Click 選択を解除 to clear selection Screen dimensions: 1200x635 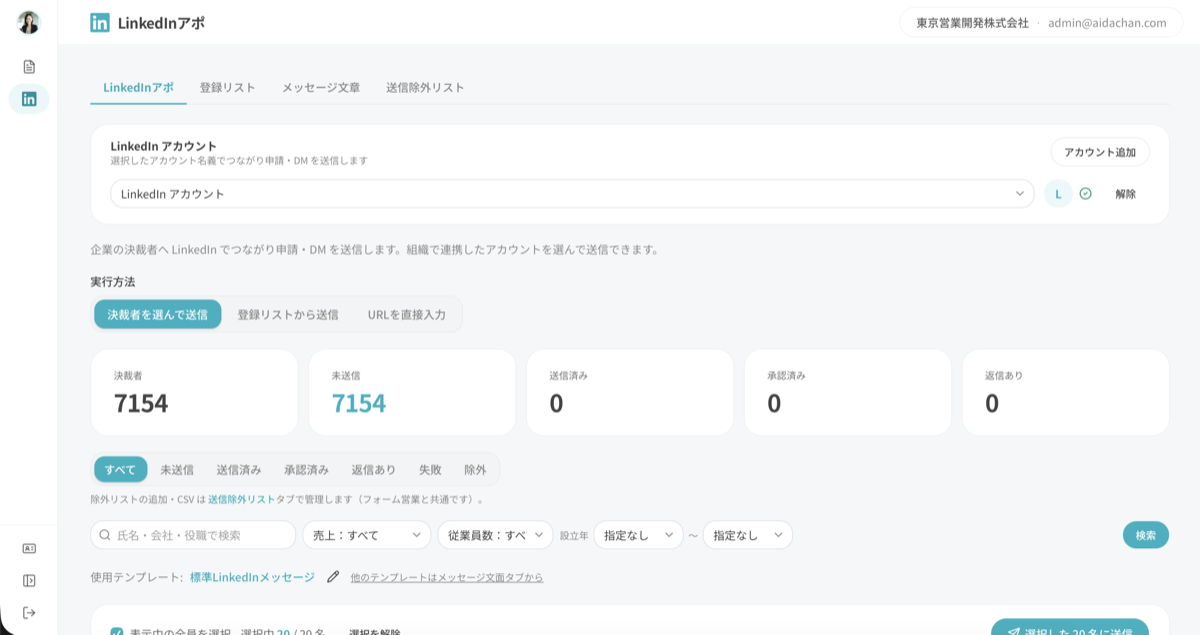[374, 633]
